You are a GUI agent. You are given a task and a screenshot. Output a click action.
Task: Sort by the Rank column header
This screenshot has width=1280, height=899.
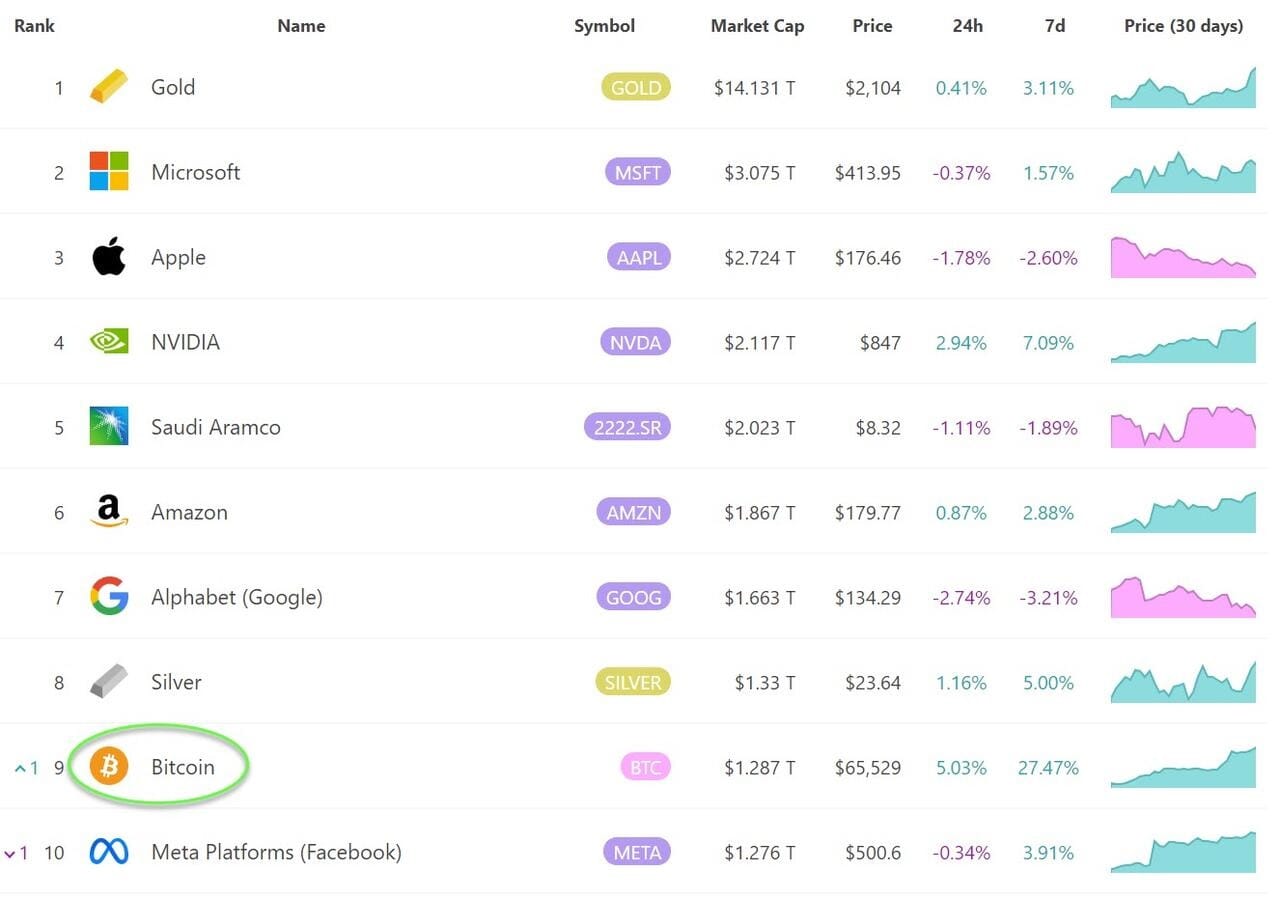(33, 26)
